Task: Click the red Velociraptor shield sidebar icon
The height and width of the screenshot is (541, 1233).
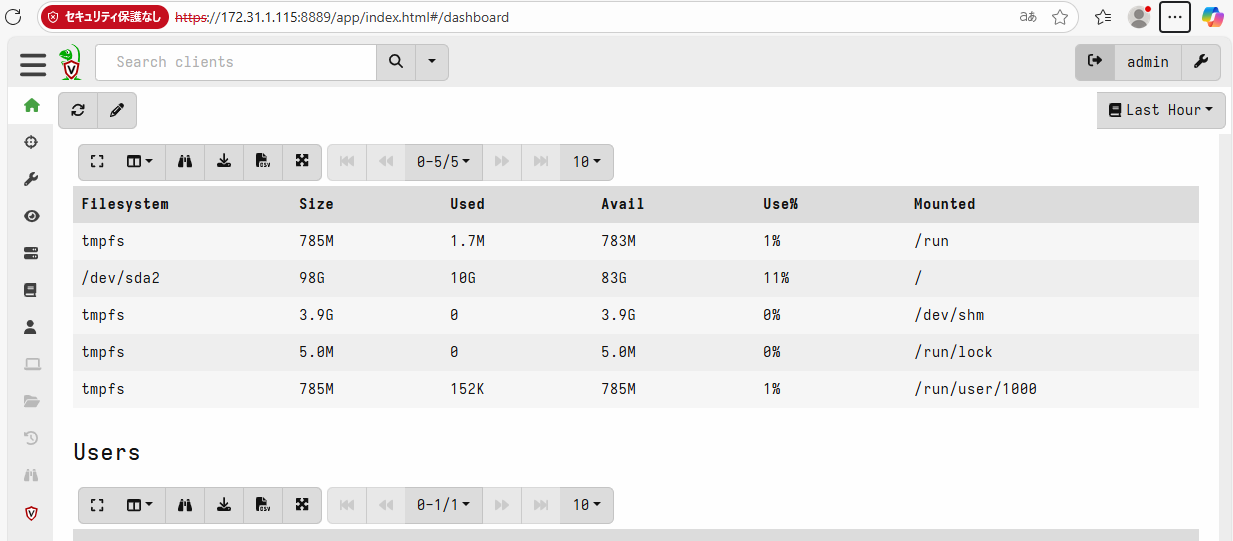Action: click(31, 512)
